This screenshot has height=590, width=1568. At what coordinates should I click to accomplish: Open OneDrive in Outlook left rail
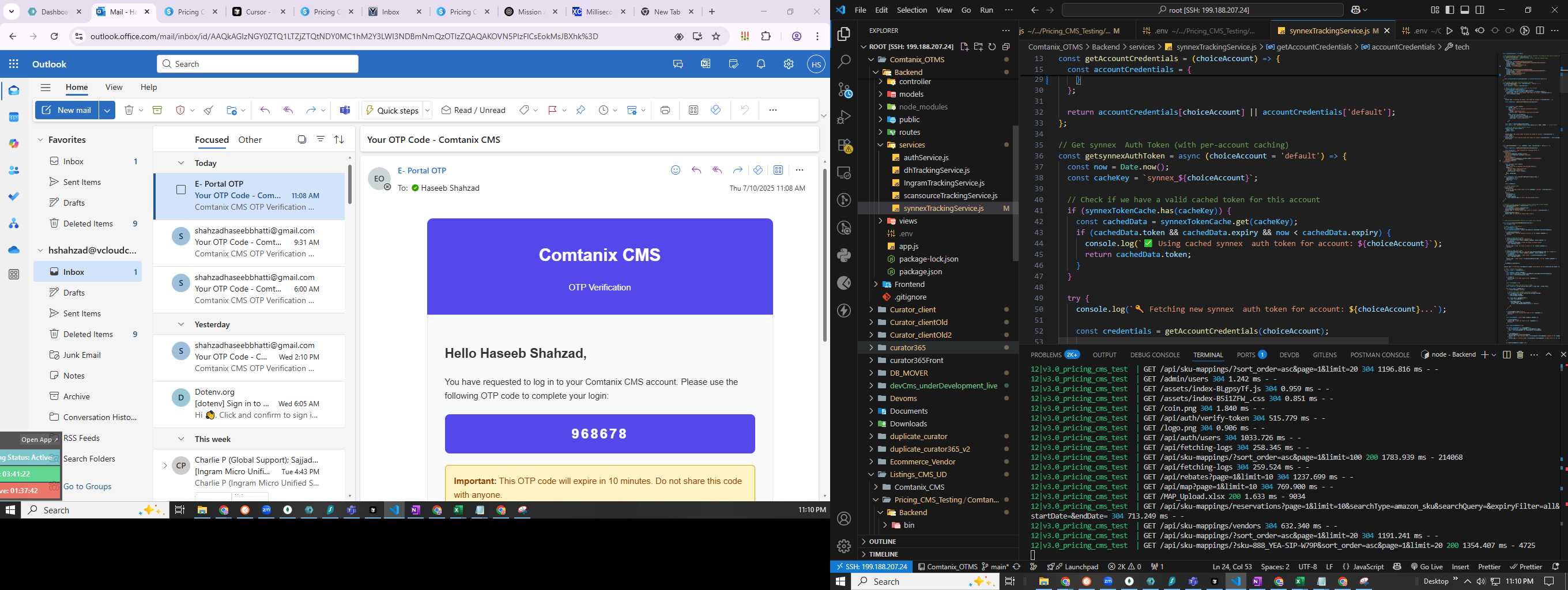click(x=13, y=249)
